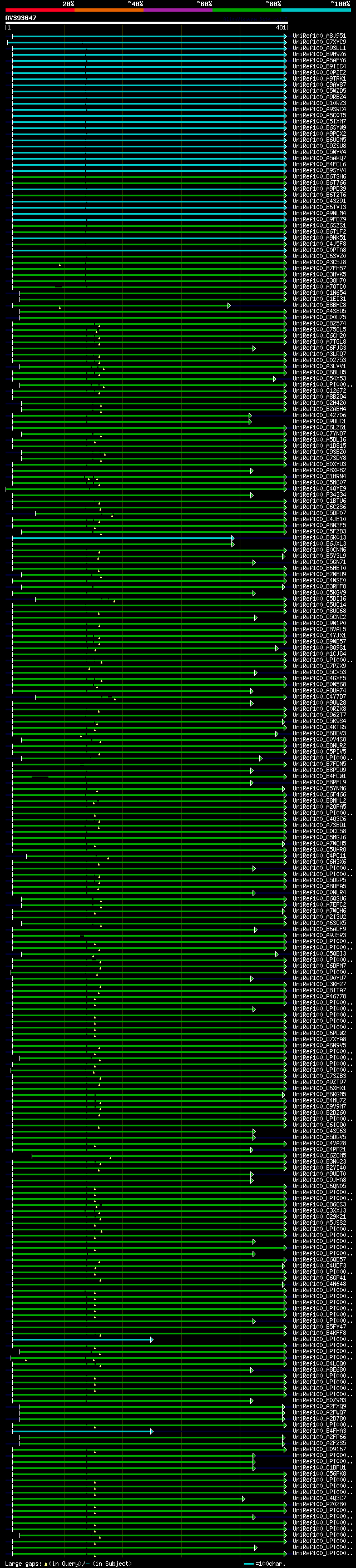The width and height of the screenshot is (356, 1568).
Task: Click the arrowhead ending the O42706 alignment bar
Action: 250,415
